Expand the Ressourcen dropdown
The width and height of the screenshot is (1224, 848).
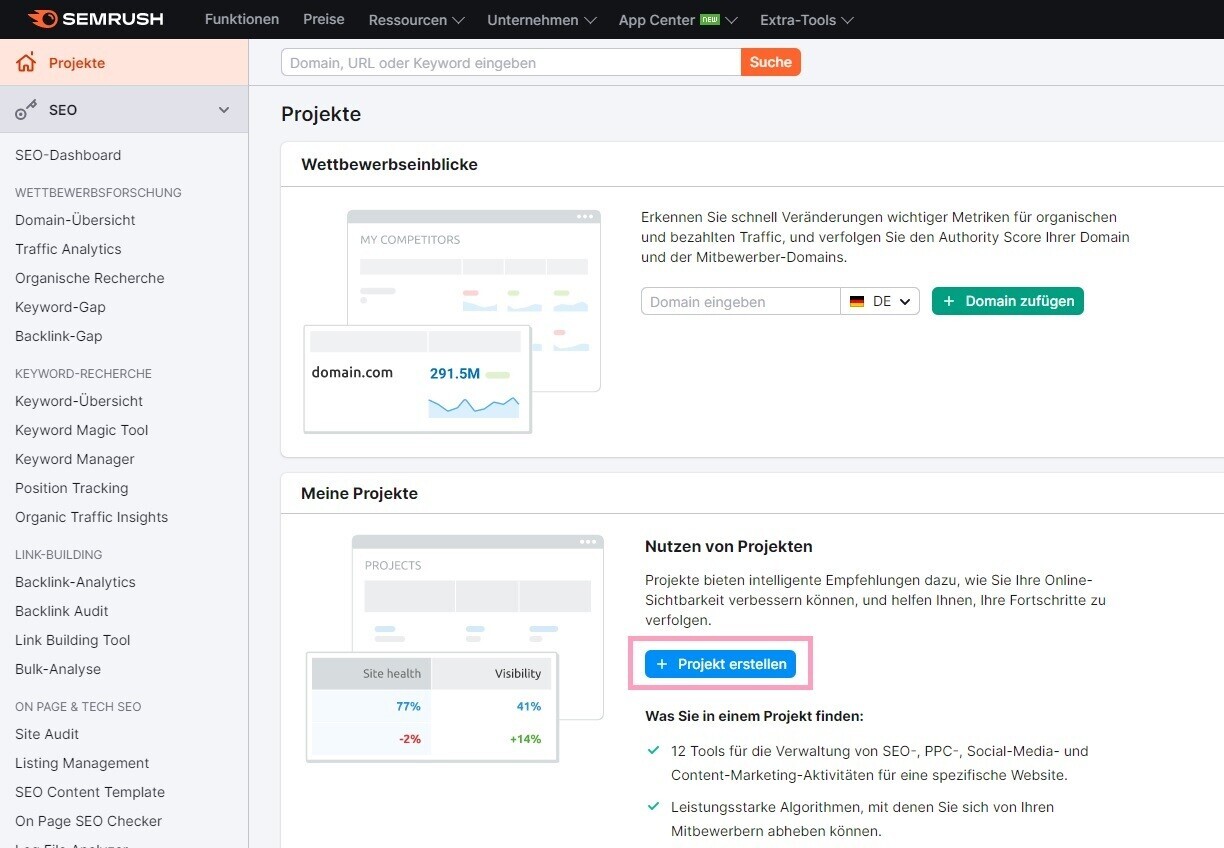(415, 19)
